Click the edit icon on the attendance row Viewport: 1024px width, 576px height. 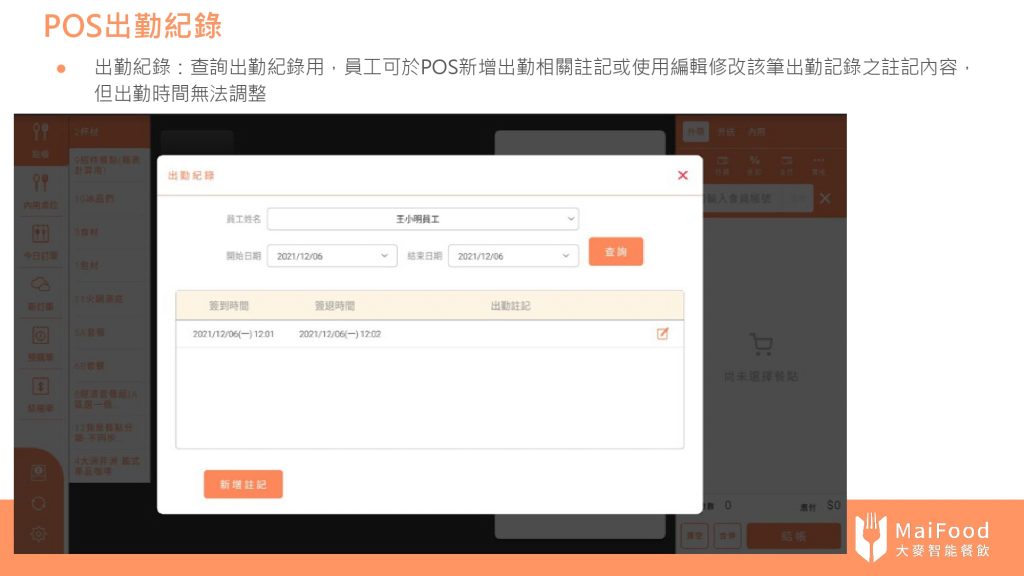point(662,334)
